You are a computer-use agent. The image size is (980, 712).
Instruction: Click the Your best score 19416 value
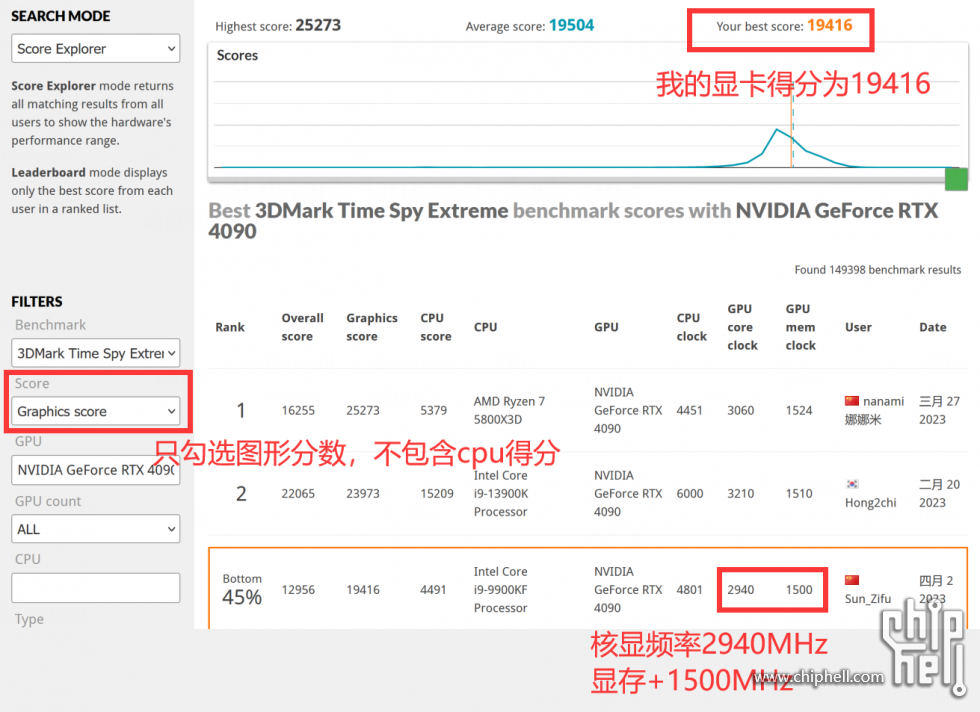829,26
